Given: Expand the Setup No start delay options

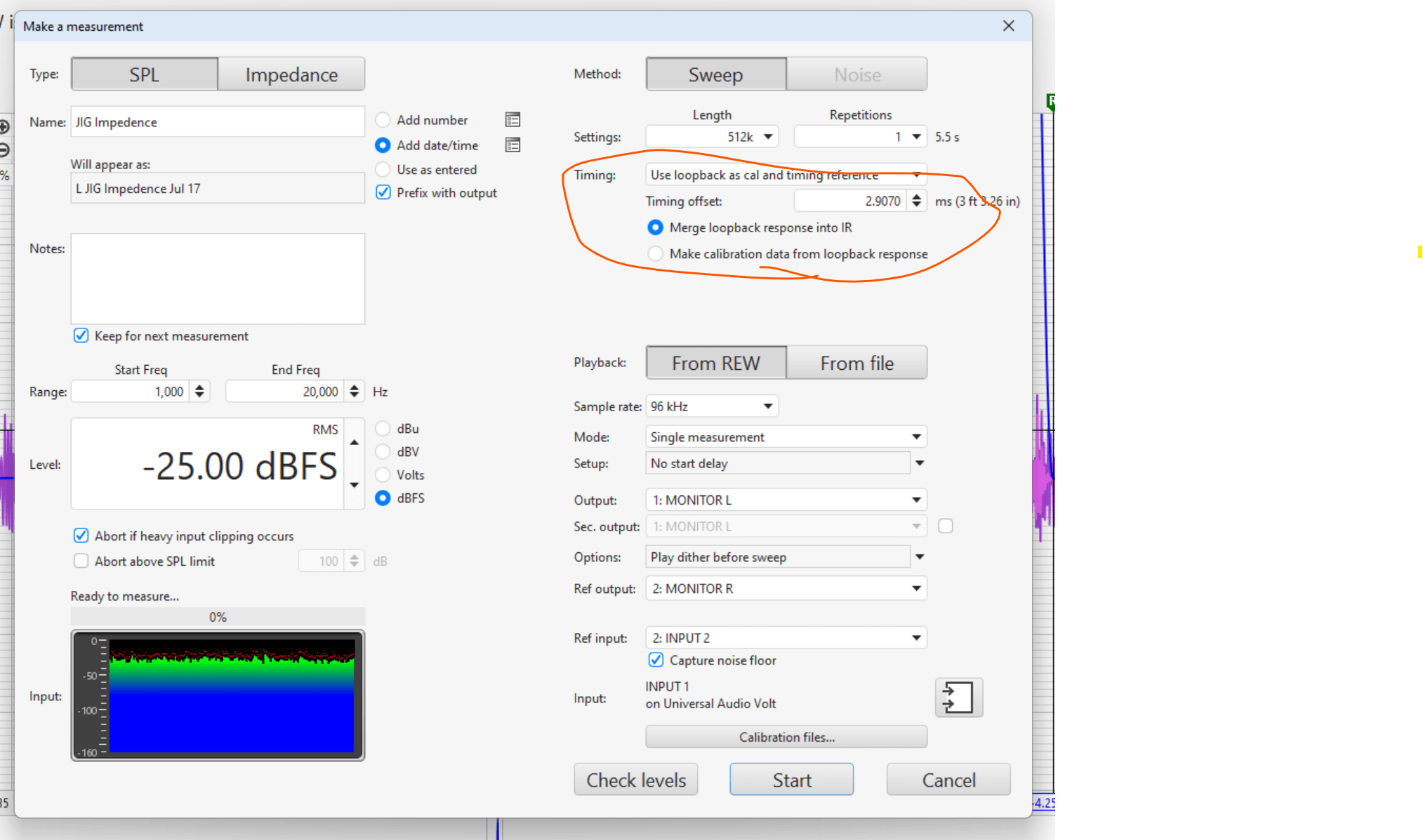Looking at the screenshot, I should pyautogui.click(x=920, y=463).
